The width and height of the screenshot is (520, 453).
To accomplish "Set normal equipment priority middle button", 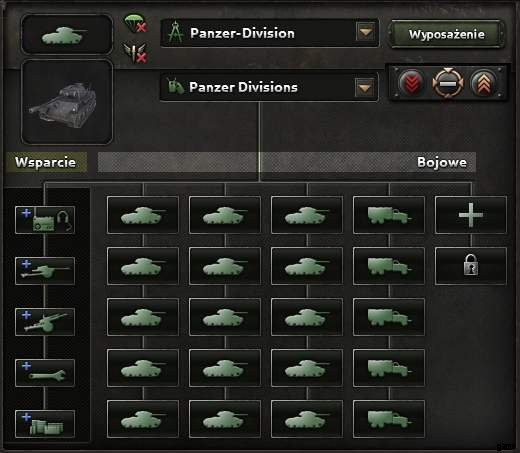I will point(448,82).
